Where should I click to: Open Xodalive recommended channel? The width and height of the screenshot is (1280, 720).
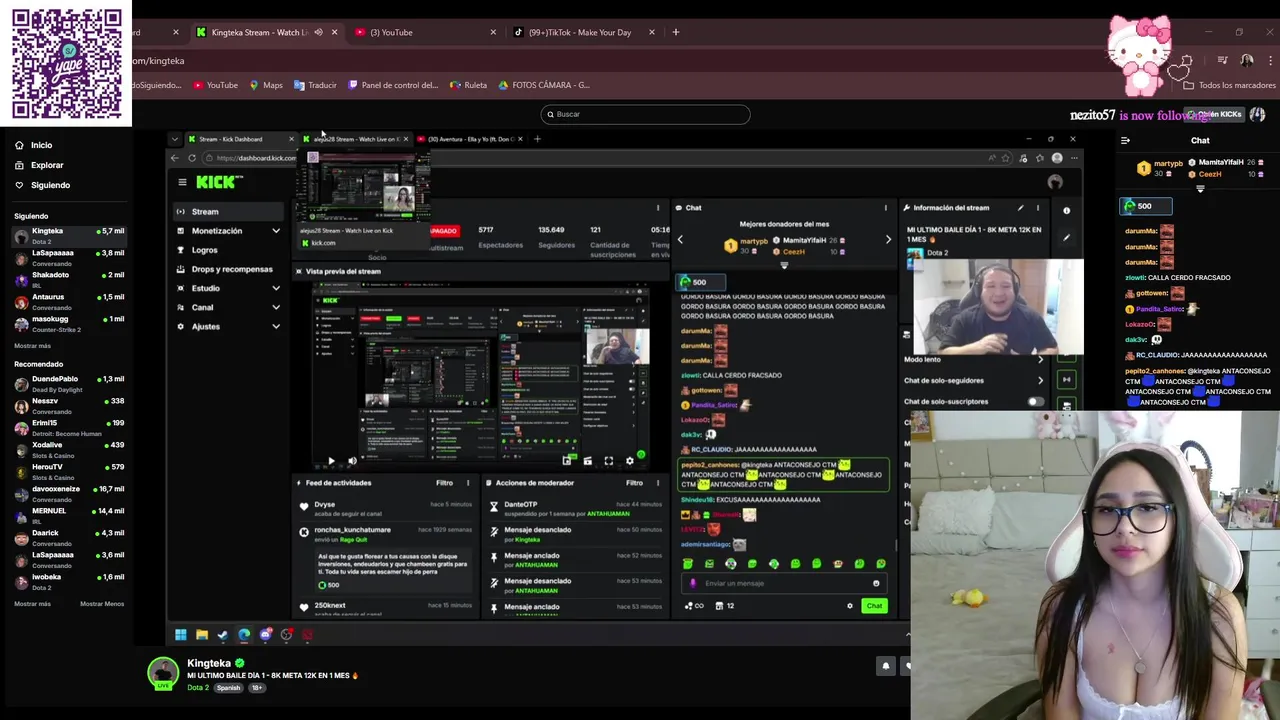pos(68,450)
